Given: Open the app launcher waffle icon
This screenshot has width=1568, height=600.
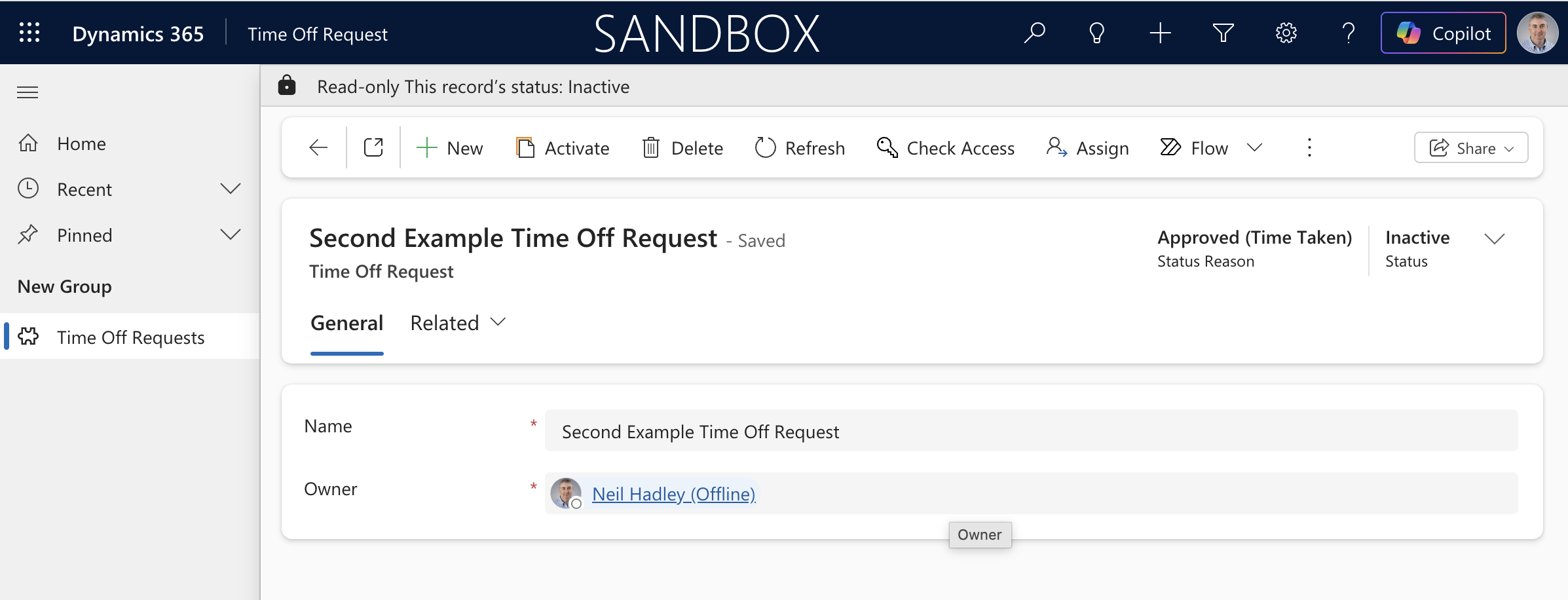Looking at the screenshot, I should (29, 33).
